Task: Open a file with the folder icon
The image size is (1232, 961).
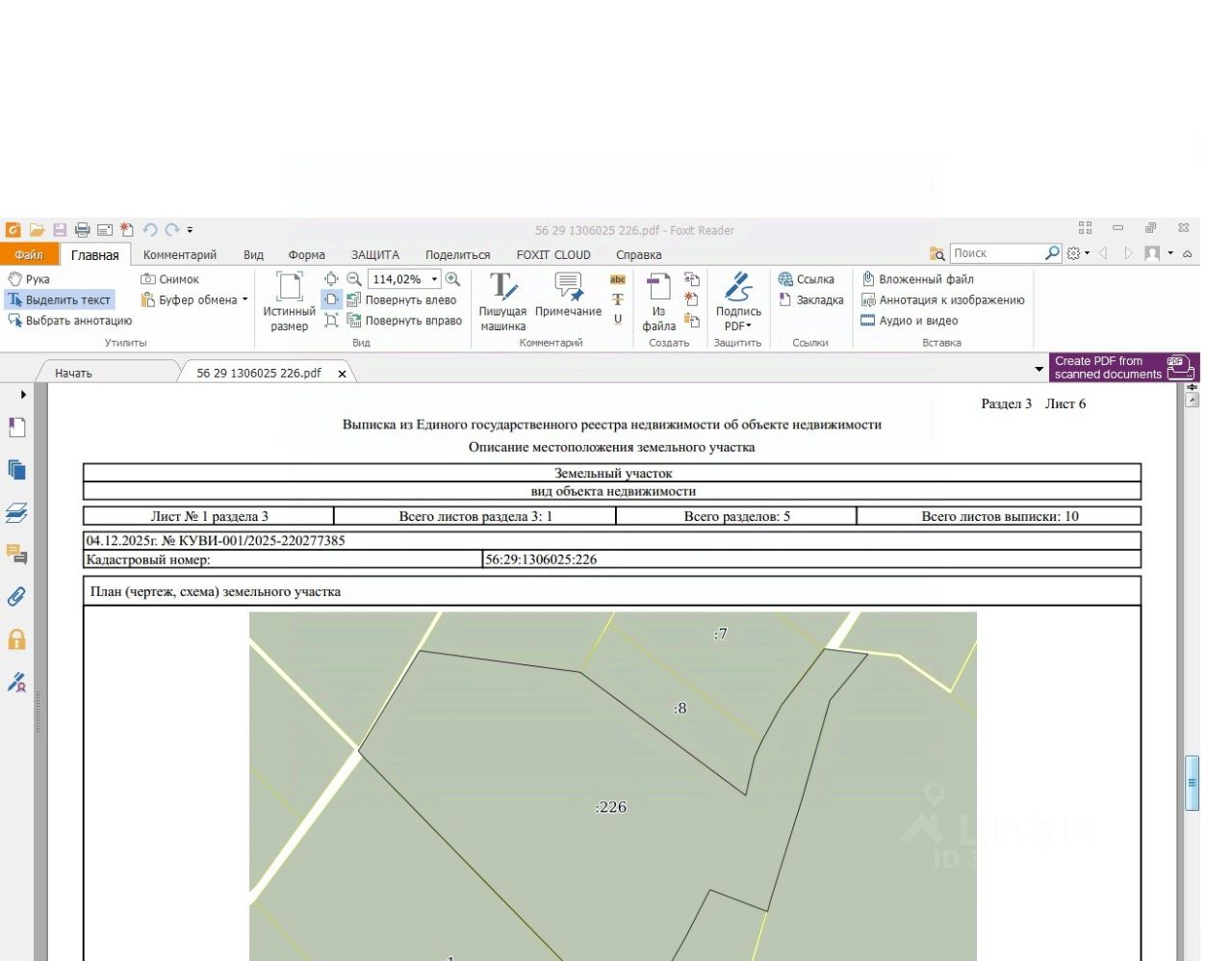Action: (x=37, y=230)
